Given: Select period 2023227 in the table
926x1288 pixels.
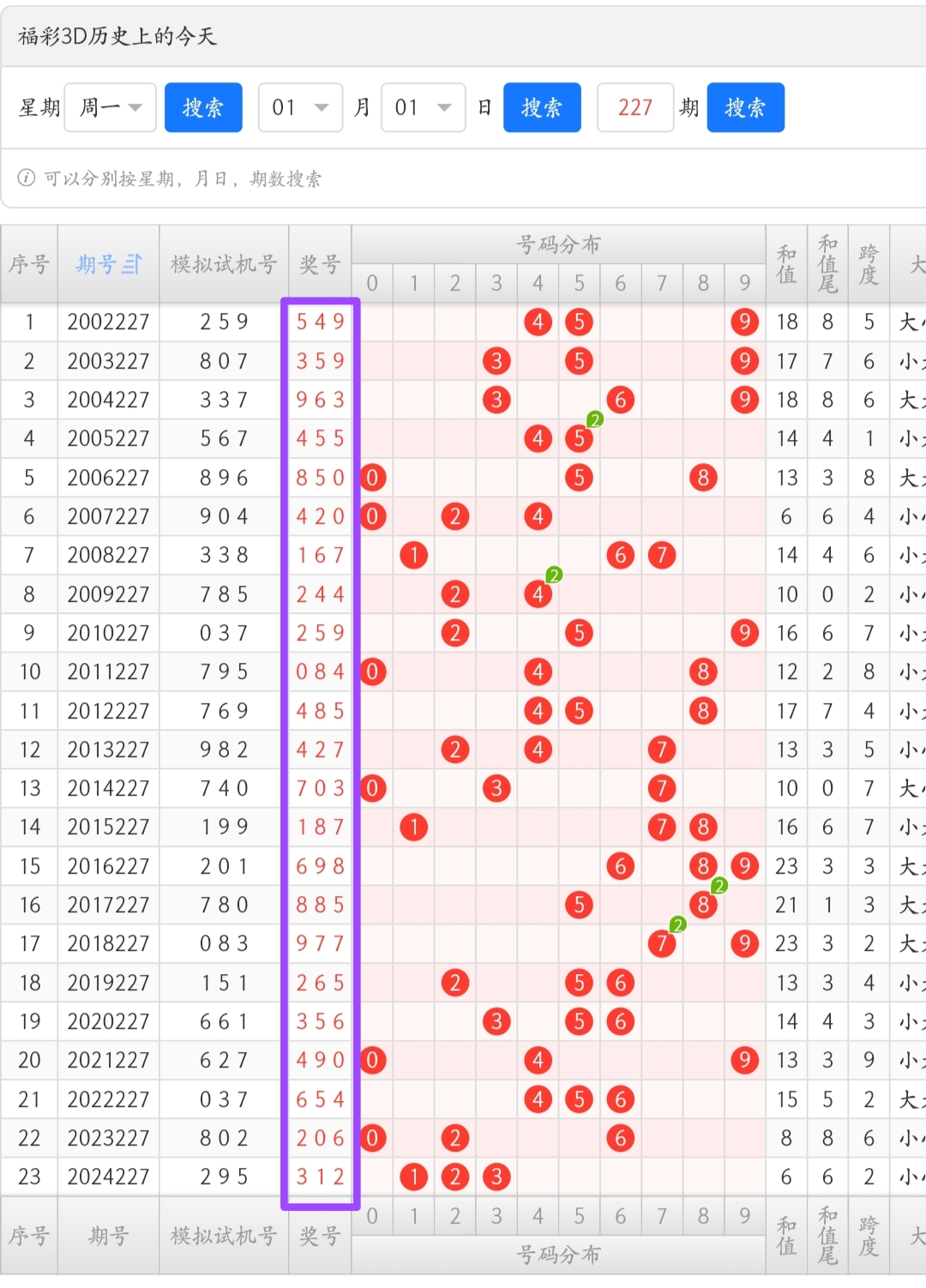Looking at the screenshot, I should (x=108, y=1138).
